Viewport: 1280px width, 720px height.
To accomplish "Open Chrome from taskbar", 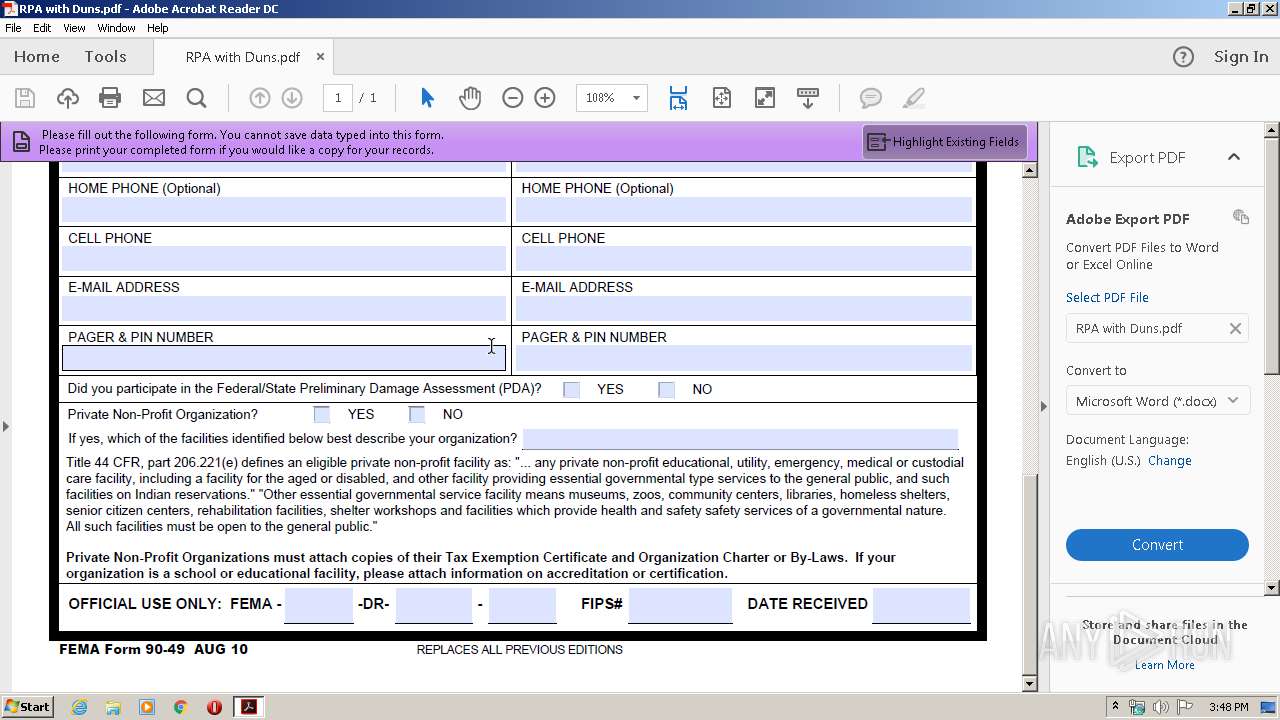I will 180,707.
